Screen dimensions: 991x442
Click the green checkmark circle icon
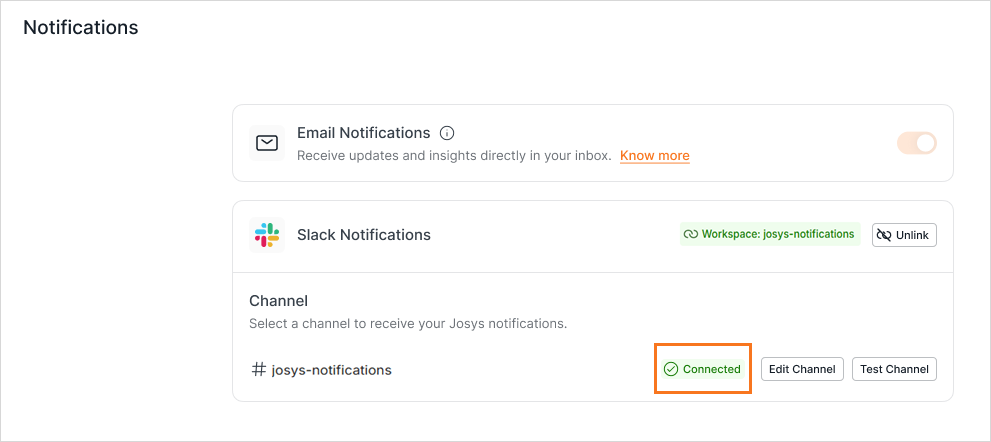click(x=671, y=369)
